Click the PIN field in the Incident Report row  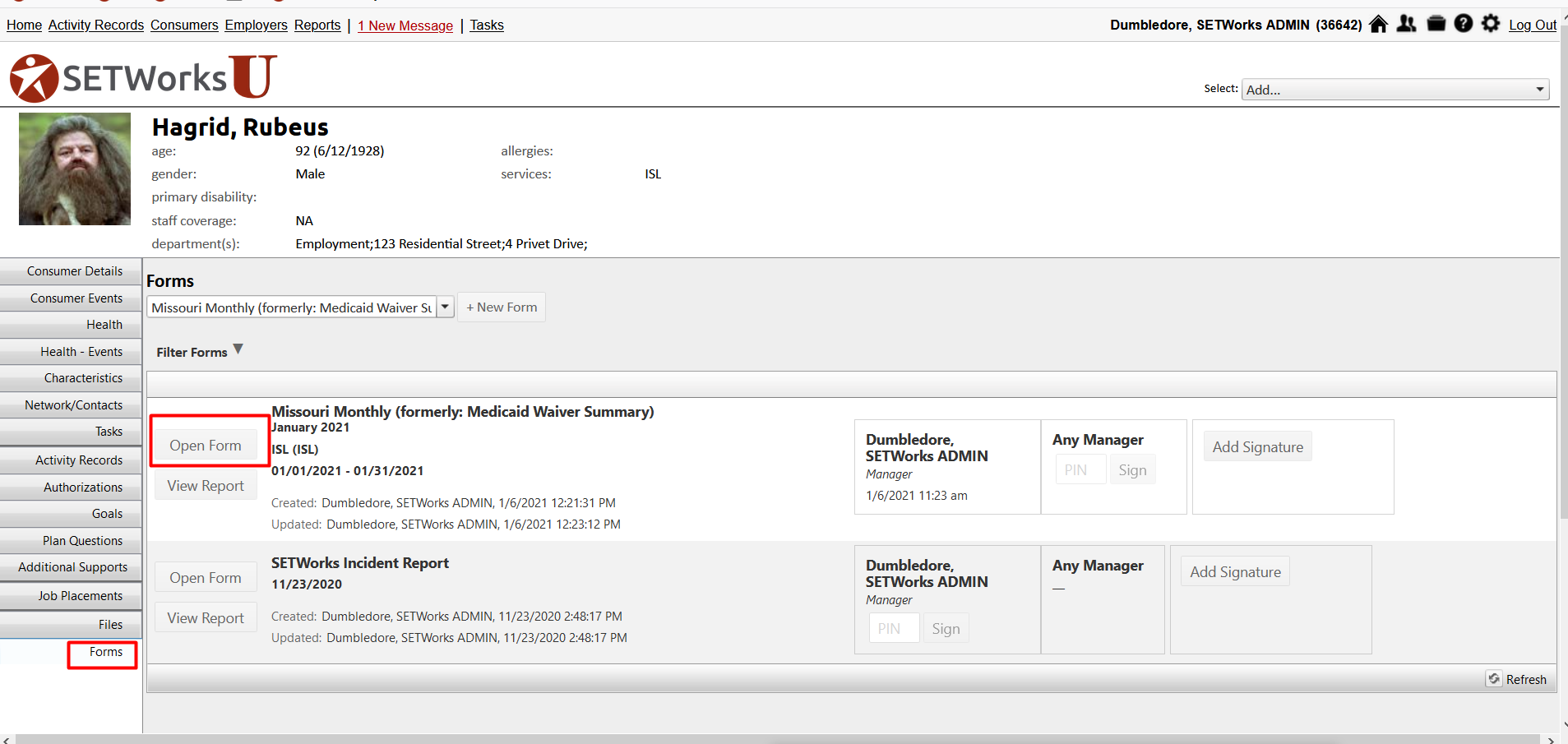pyautogui.click(x=894, y=629)
